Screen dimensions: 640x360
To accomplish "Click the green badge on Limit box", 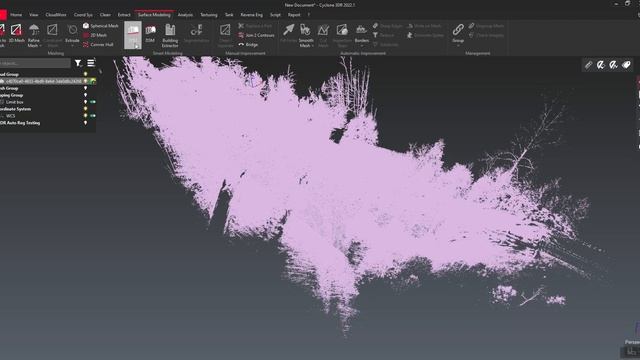I will coord(93,102).
